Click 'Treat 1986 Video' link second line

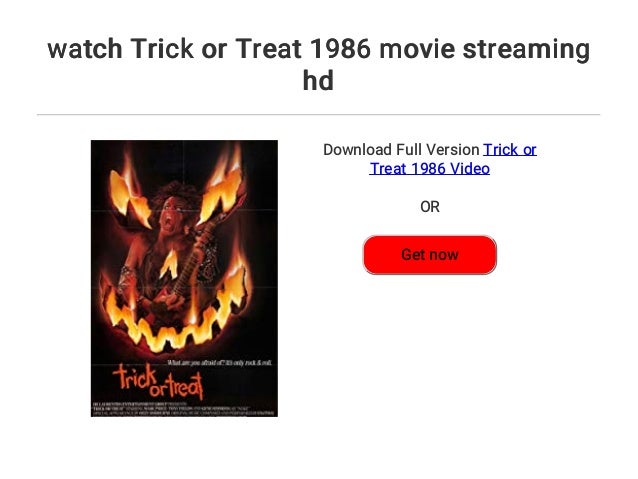pos(430,168)
